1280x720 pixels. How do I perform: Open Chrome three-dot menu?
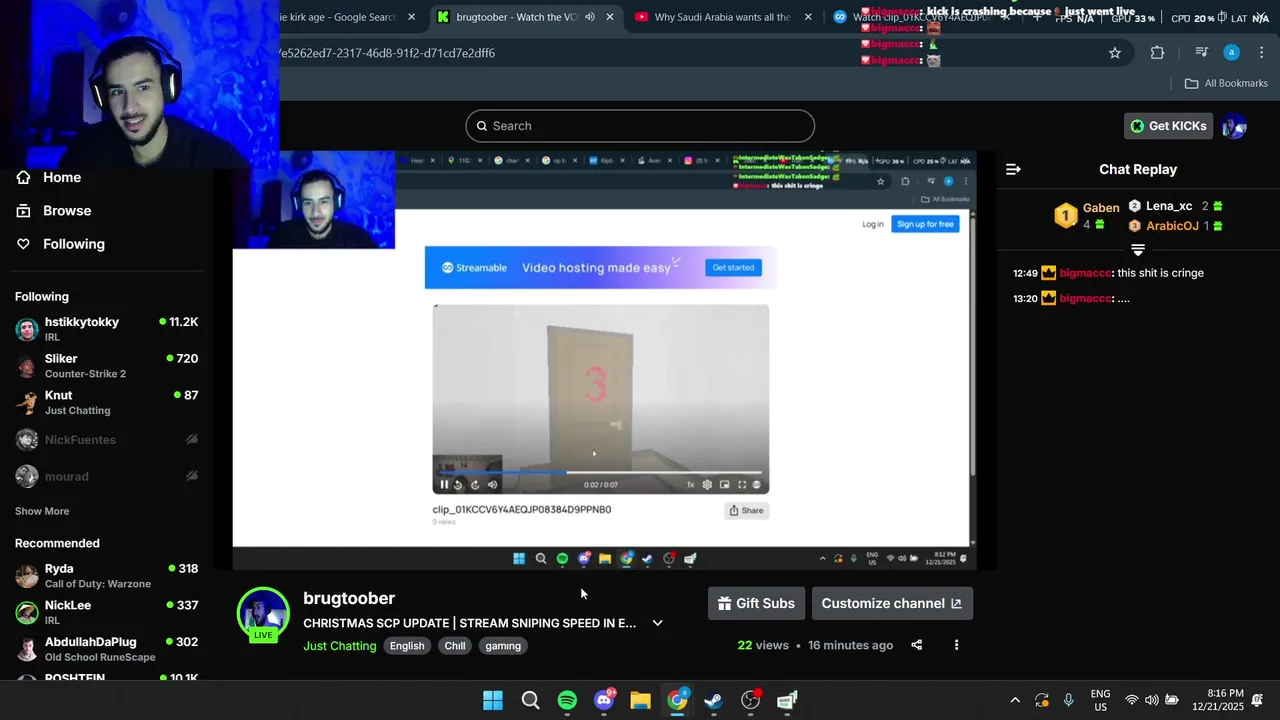point(1262,53)
